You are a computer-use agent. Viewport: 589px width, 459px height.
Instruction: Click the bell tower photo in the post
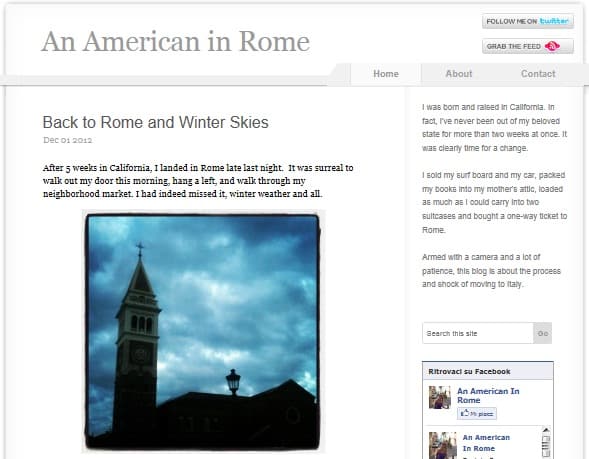(x=203, y=331)
